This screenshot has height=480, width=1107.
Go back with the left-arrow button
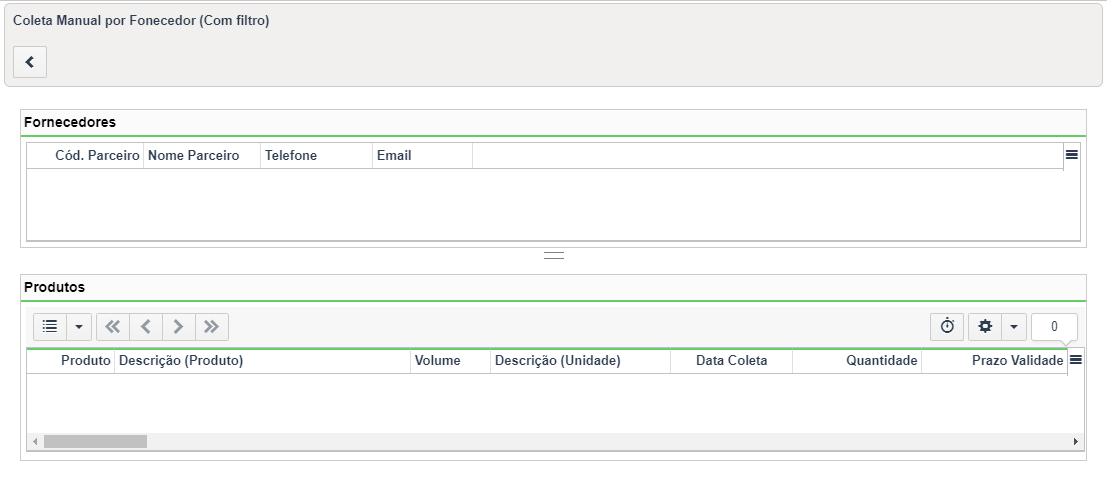tap(30, 62)
